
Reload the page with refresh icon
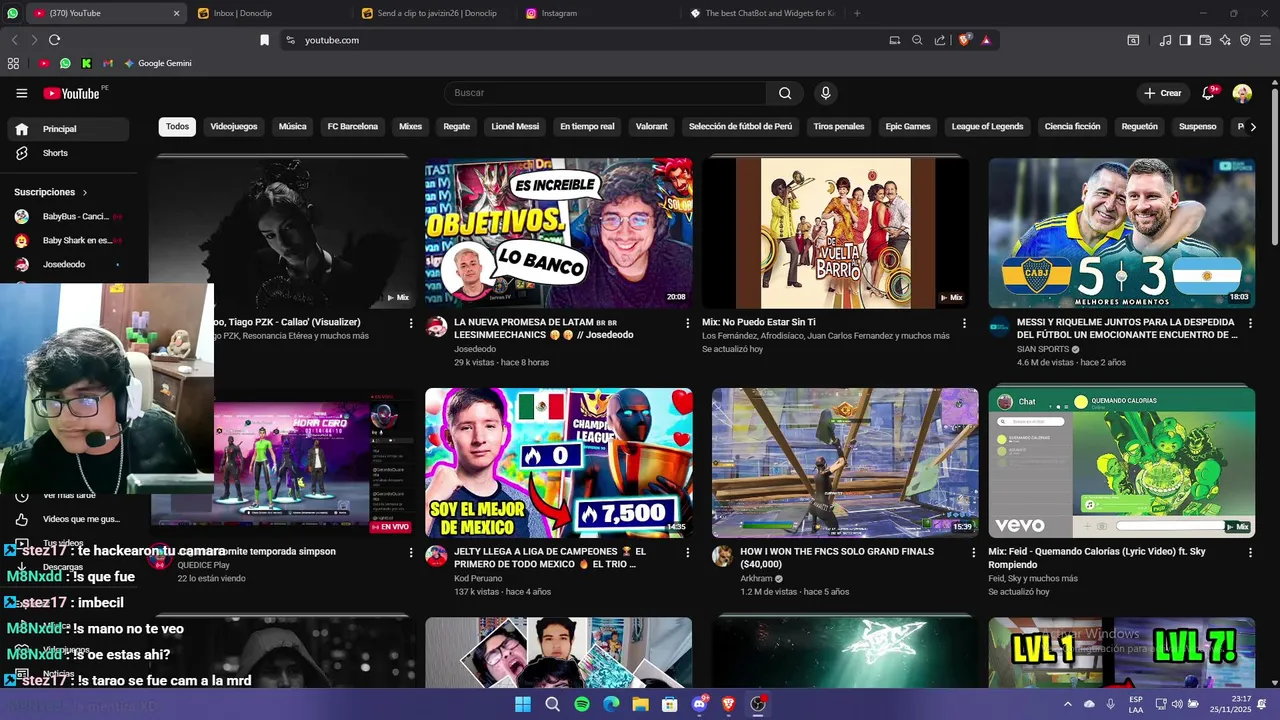coord(54,40)
